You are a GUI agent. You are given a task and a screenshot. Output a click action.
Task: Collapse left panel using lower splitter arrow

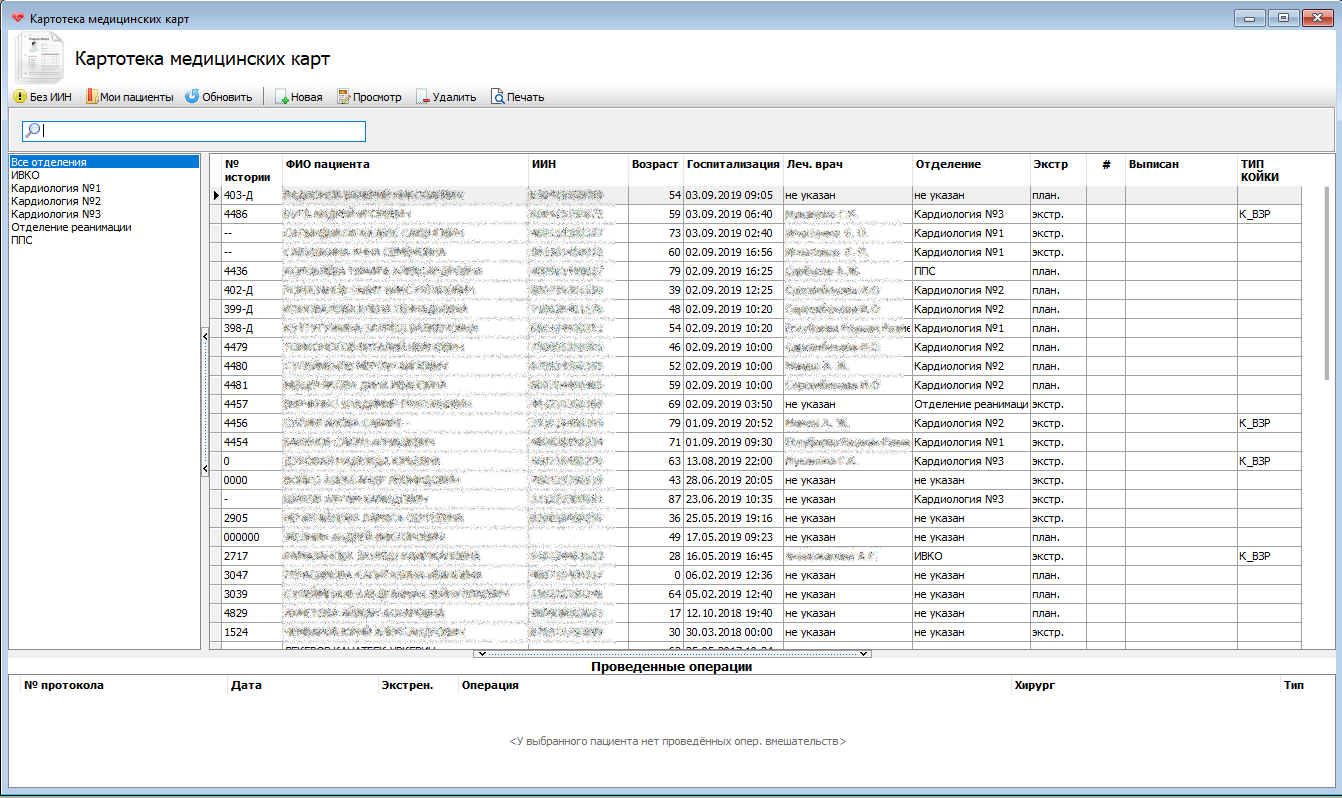[204, 468]
